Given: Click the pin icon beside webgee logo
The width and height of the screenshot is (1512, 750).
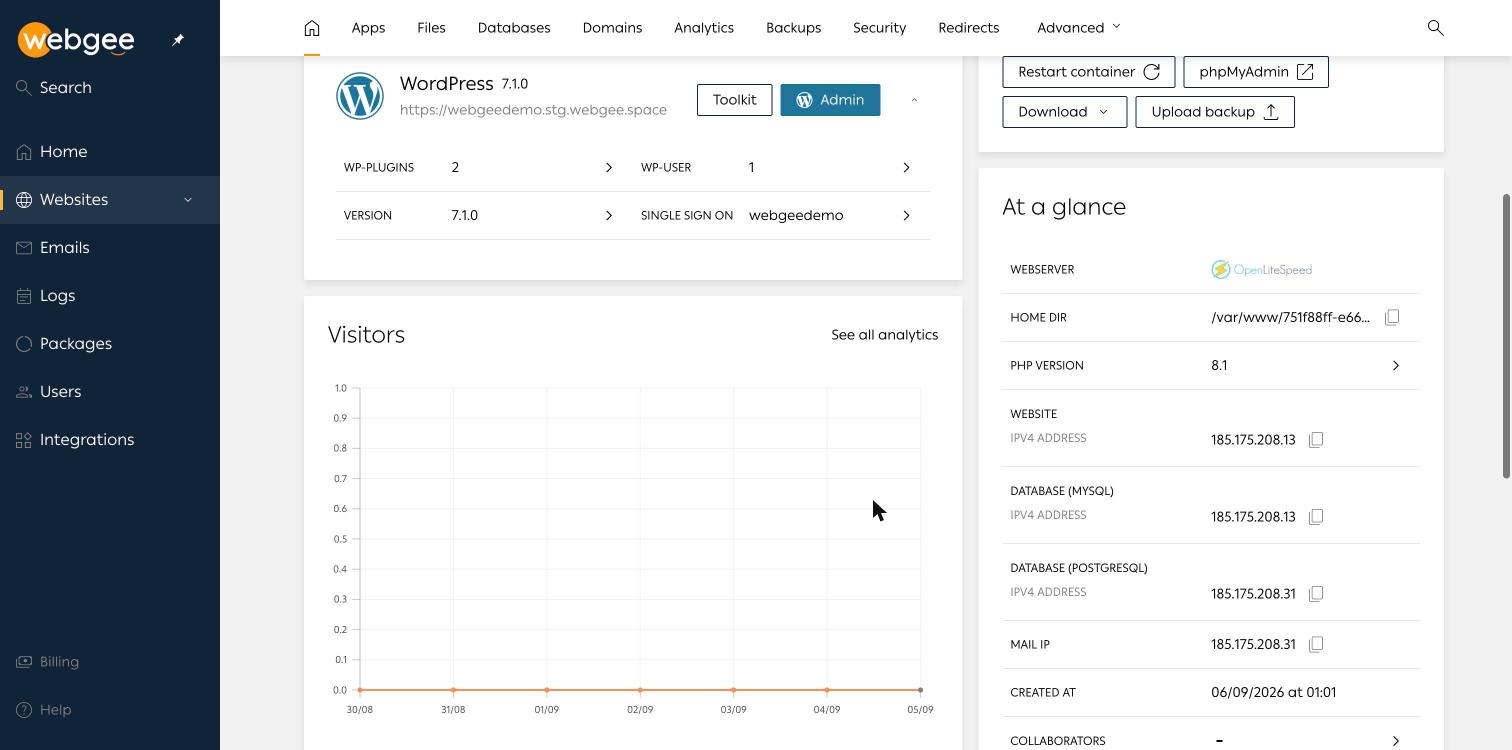Looking at the screenshot, I should tap(178, 40).
